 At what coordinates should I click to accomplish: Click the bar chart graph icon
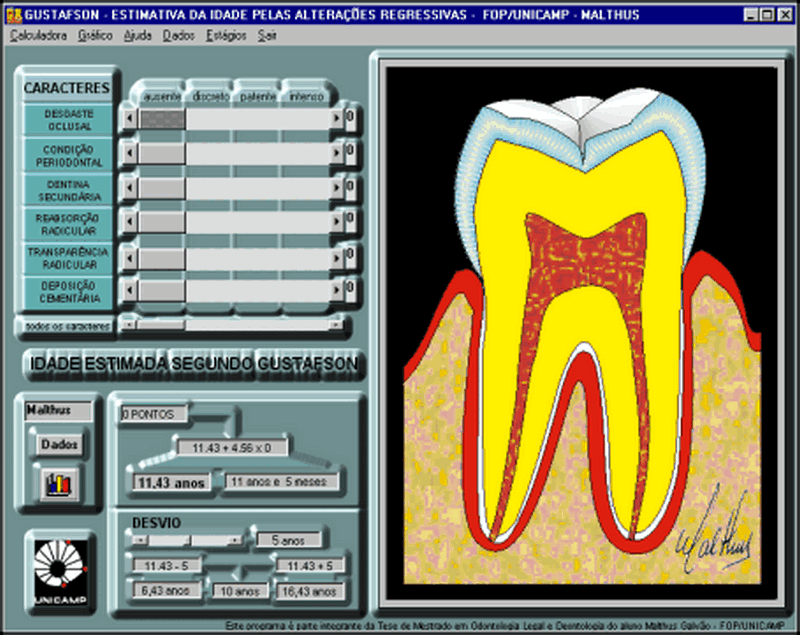pos(59,484)
